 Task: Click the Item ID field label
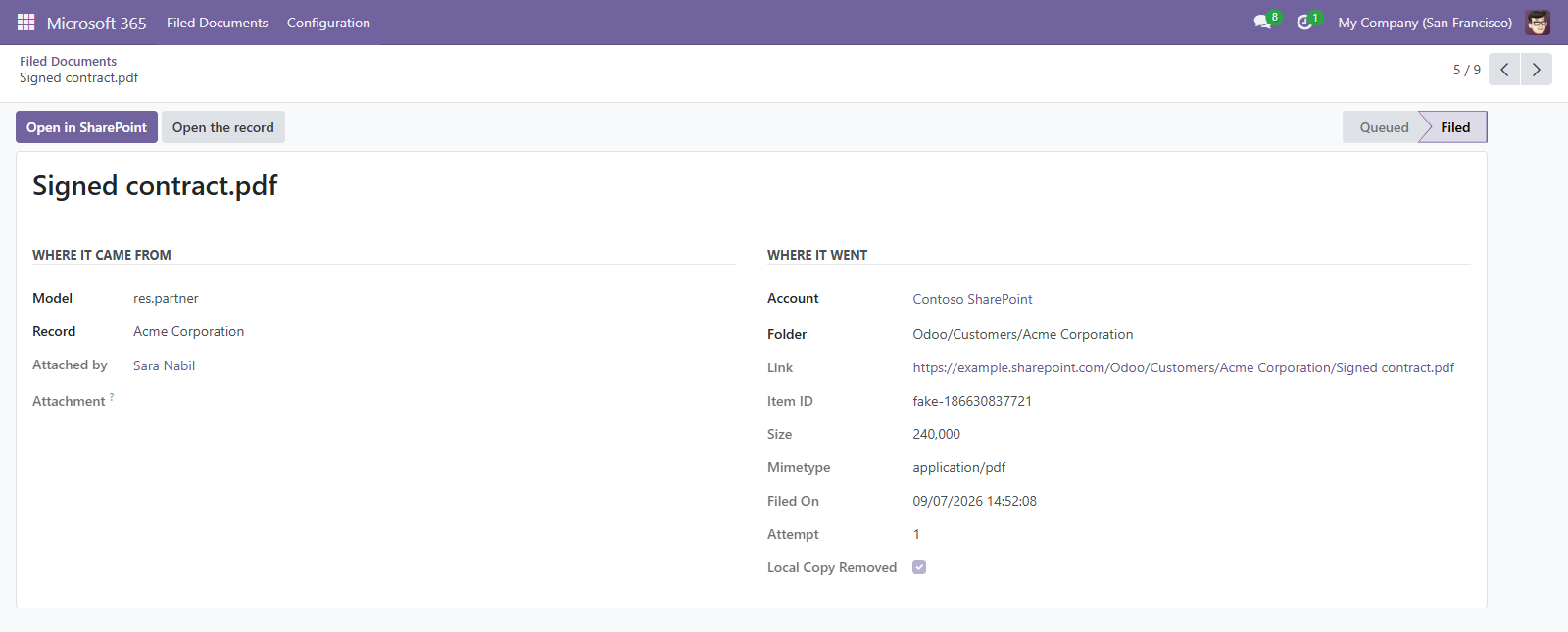coord(790,401)
